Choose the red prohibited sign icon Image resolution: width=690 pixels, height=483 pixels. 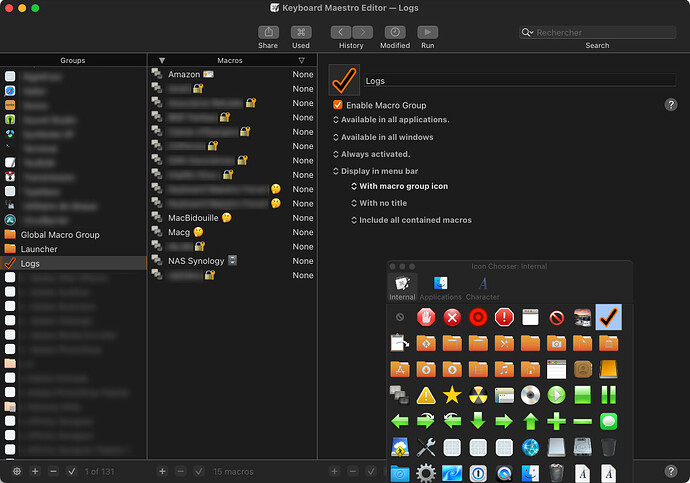pos(557,317)
